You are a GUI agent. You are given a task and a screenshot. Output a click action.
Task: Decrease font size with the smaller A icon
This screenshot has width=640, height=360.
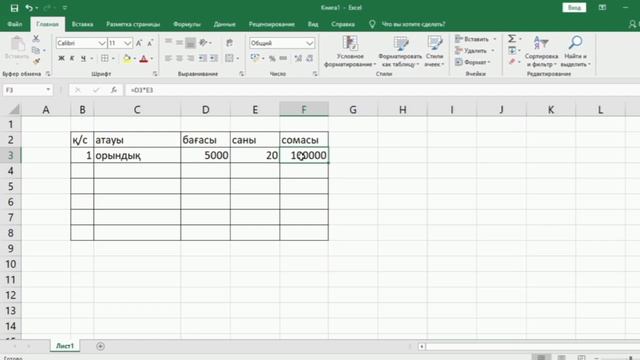pyautogui.click(x=150, y=43)
